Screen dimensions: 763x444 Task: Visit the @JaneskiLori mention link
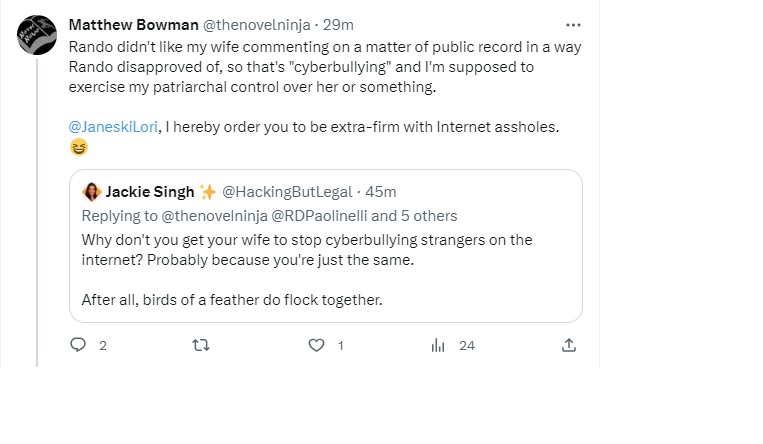(x=114, y=126)
